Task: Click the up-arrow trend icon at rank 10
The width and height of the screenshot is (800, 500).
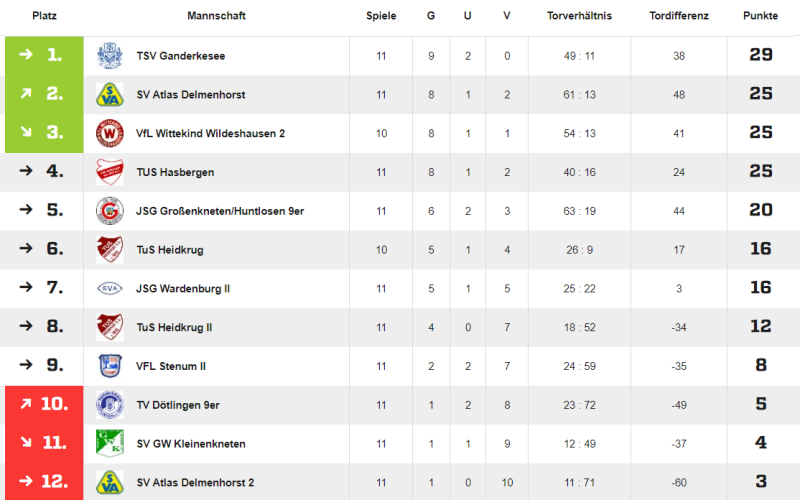Action: (x=26, y=404)
